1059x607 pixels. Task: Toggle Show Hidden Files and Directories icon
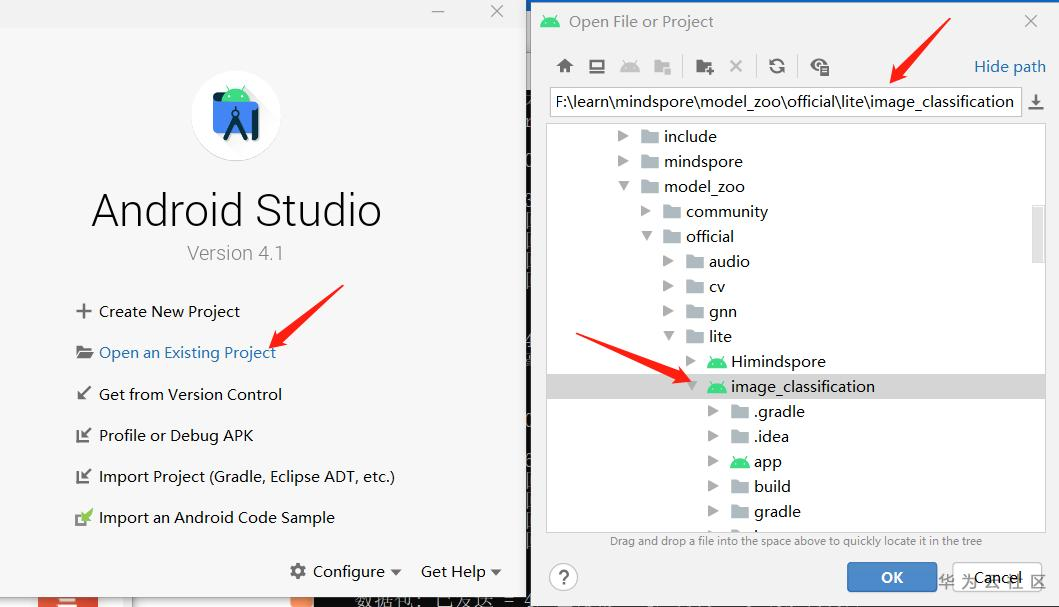pos(819,66)
